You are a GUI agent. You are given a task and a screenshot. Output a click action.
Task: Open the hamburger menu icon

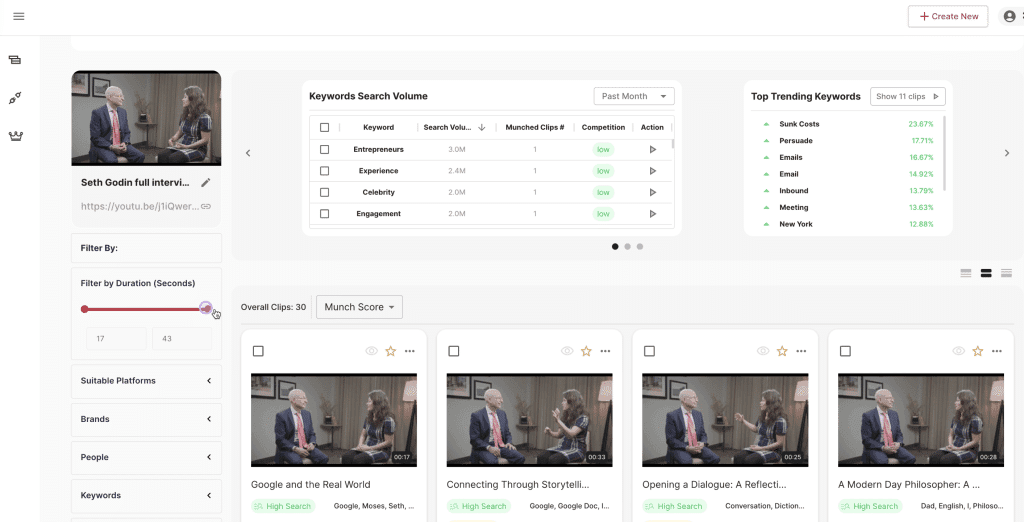pyautogui.click(x=19, y=16)
